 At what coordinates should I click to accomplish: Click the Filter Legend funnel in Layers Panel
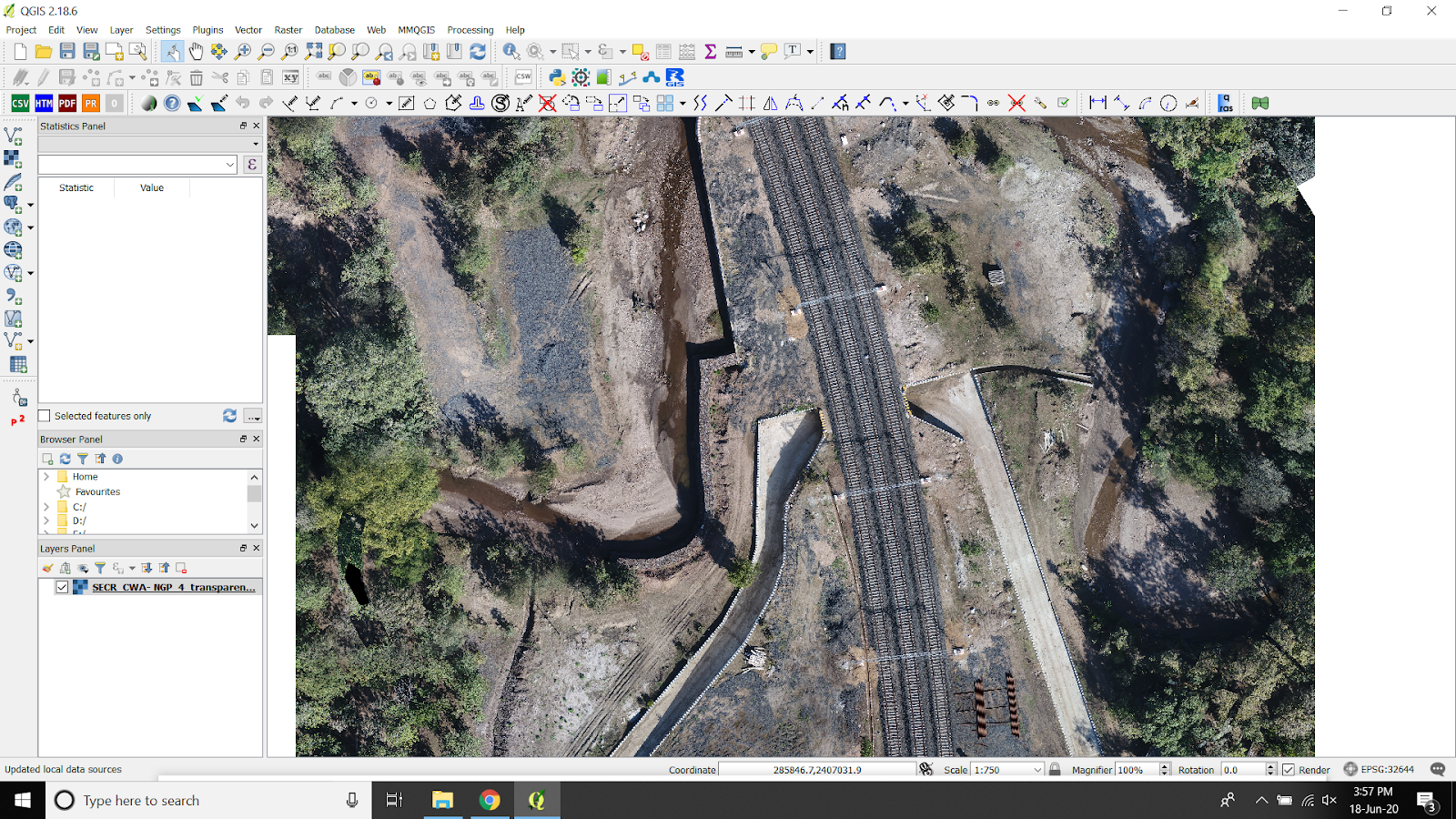point(100,568)
